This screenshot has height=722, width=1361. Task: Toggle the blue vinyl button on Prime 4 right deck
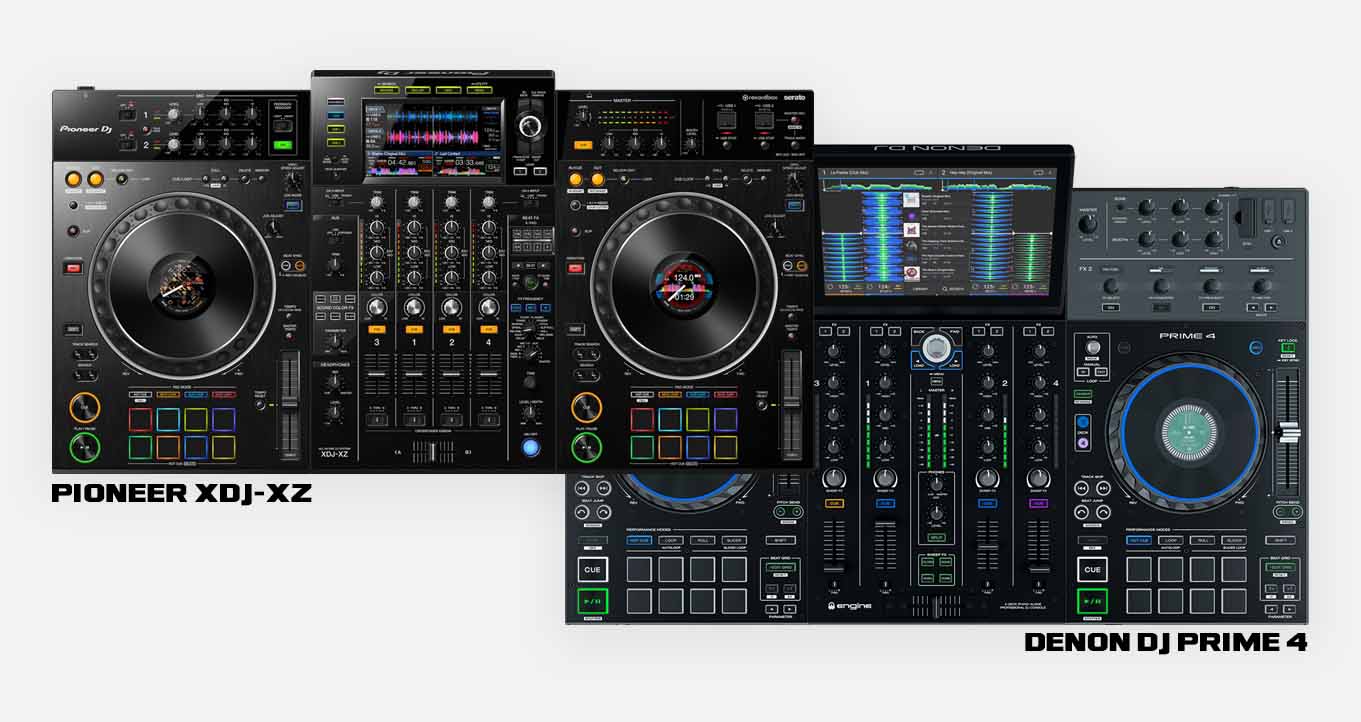[1255, 348]
